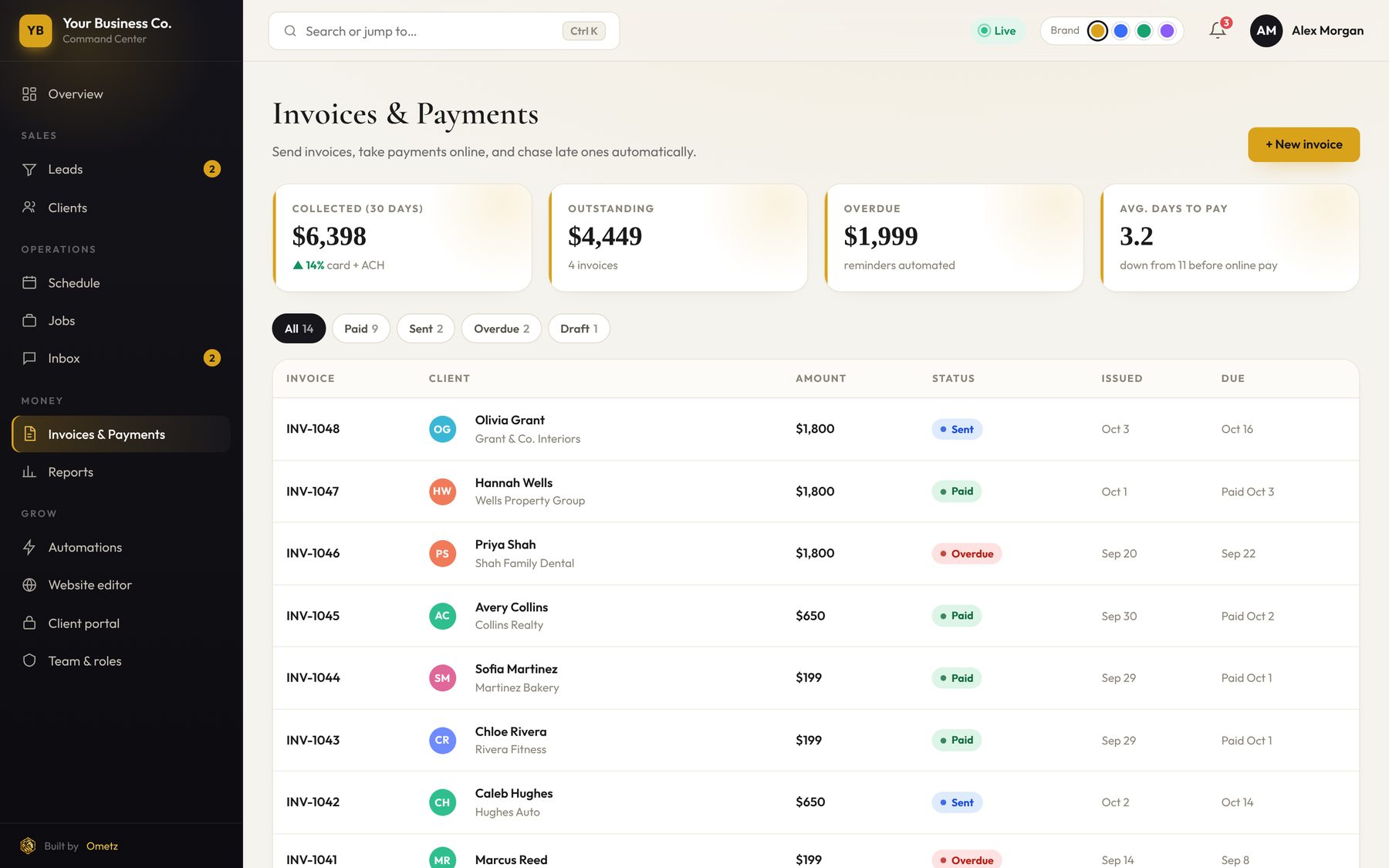Create a new invoice
The image size is (1389, 868).
[x=1303, y=144]
